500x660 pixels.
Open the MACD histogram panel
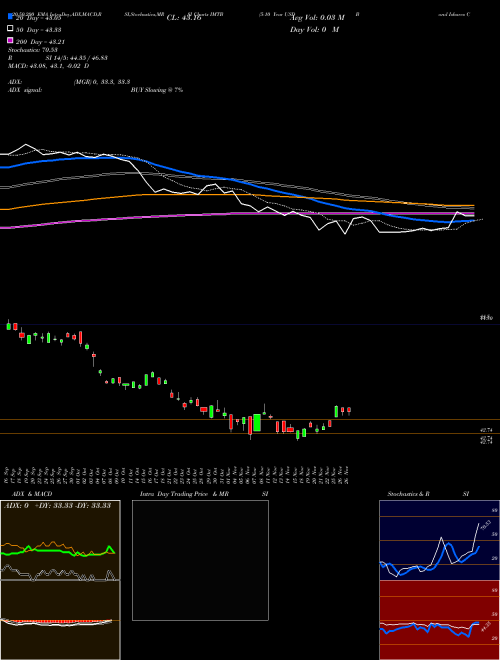[x=60, y=620]
